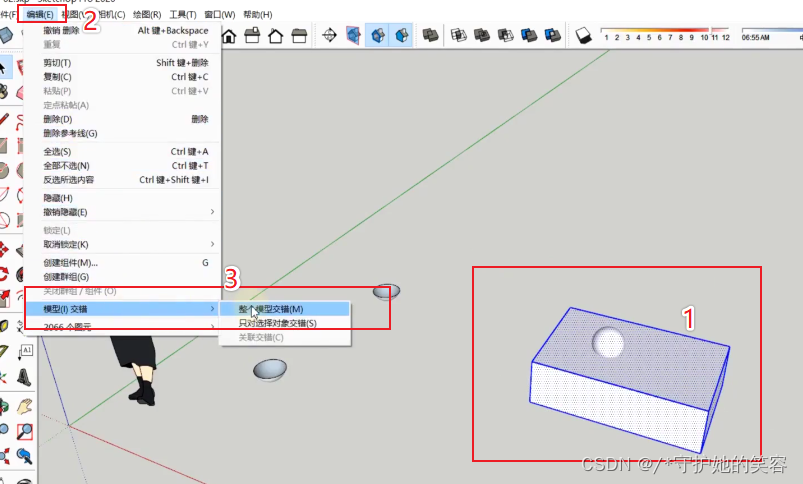Image resolution: width=803 pixels, height=484 pixels.
Task: Click the Outer Shell solid tool
Action: (x=430, y=35)
